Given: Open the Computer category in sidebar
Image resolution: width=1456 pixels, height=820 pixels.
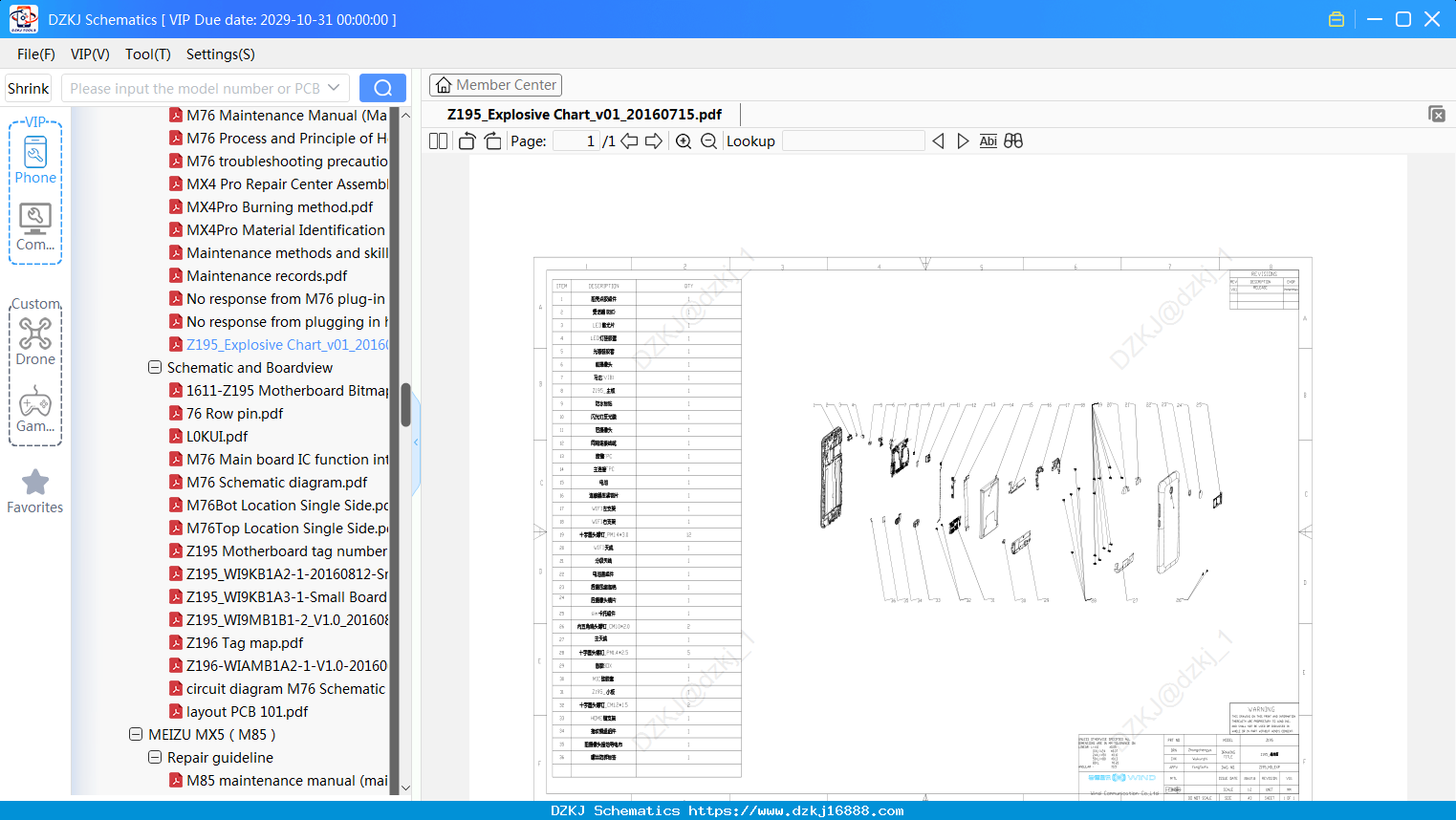Looking at the screenshot, I should 35,227.
